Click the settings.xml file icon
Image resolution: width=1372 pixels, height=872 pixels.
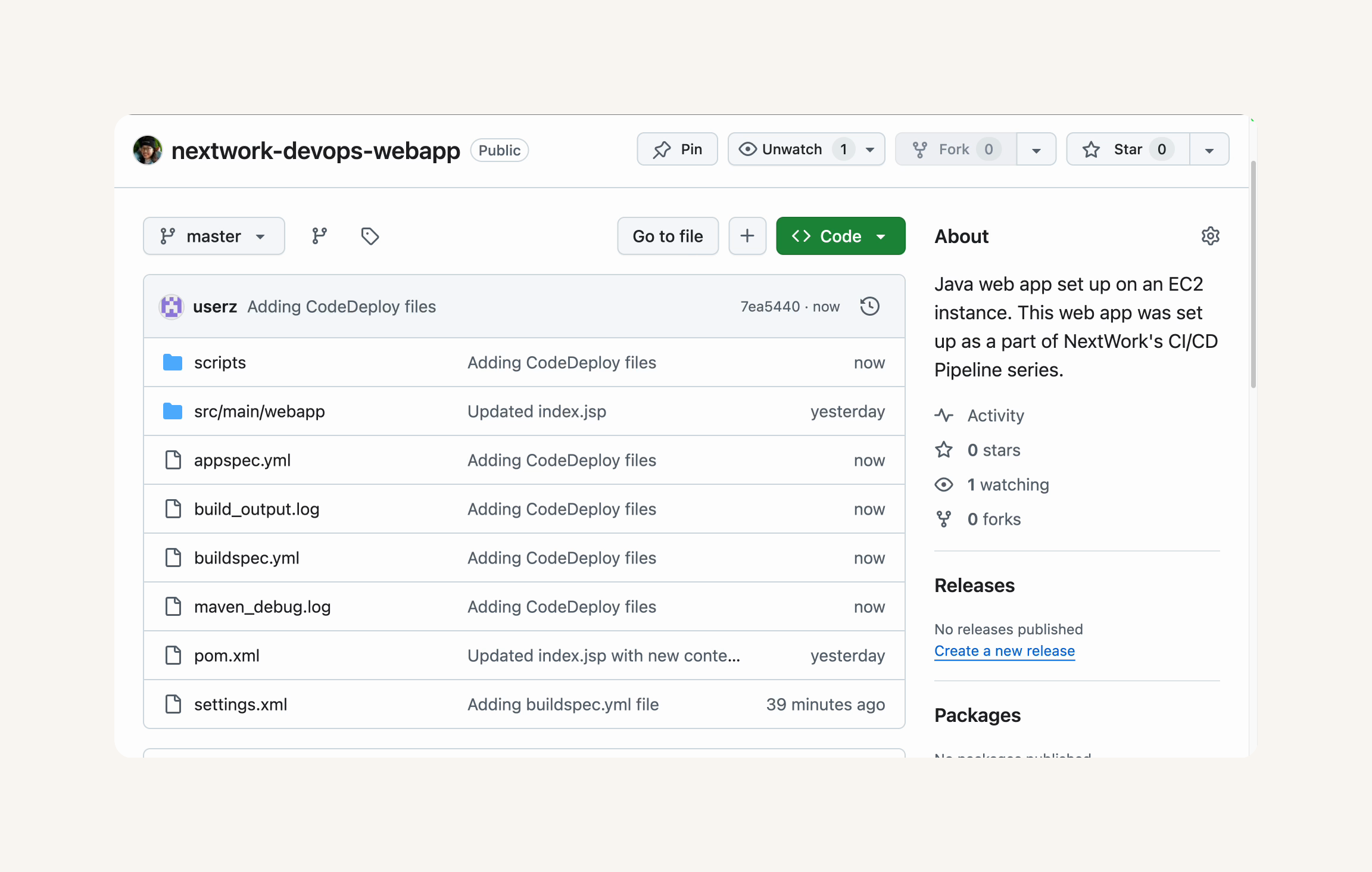coord(173,704)
